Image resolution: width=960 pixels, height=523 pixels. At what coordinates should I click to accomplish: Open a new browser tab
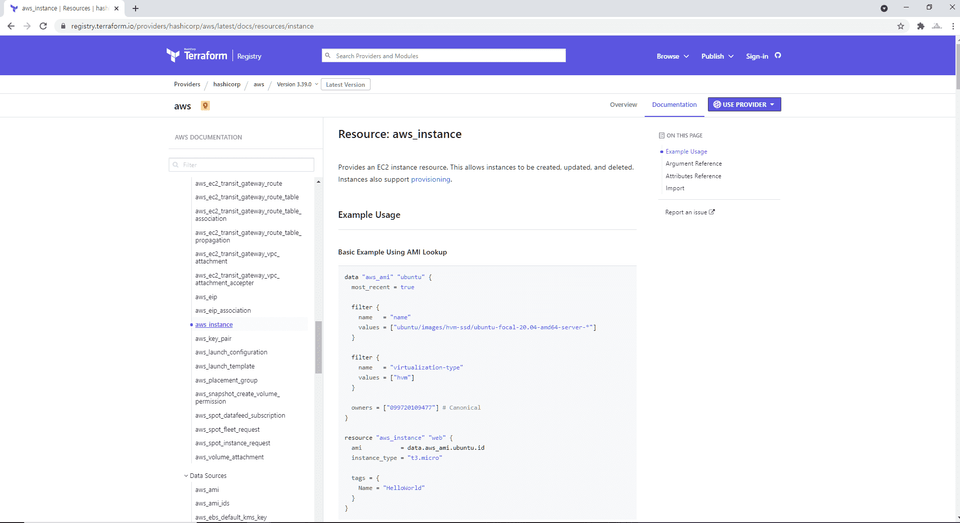(135, 8)
